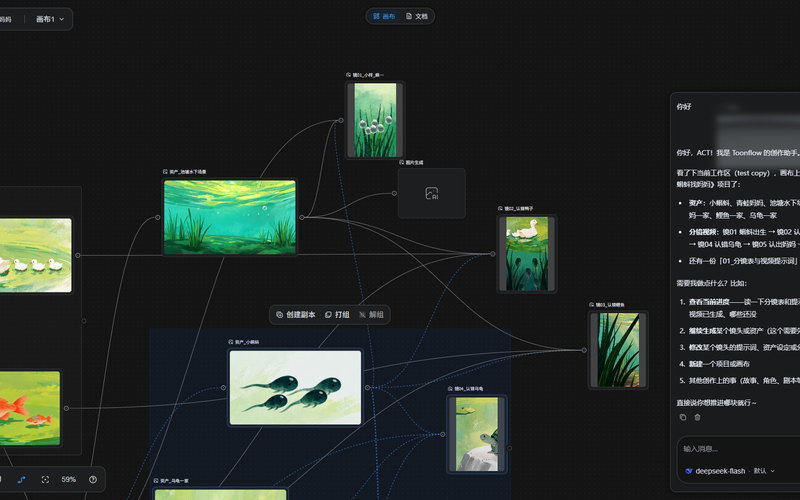This screenshot has width=800, height=500.
Task: Switch to the 文档 document tab
Action: [417, 16]
